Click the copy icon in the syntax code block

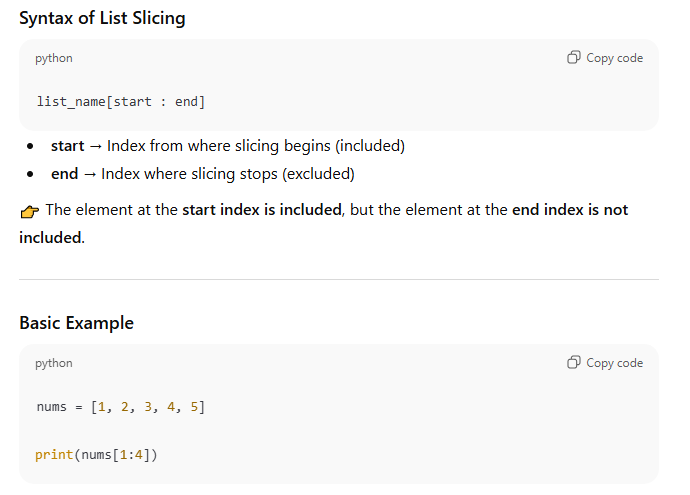pos(573,58)
